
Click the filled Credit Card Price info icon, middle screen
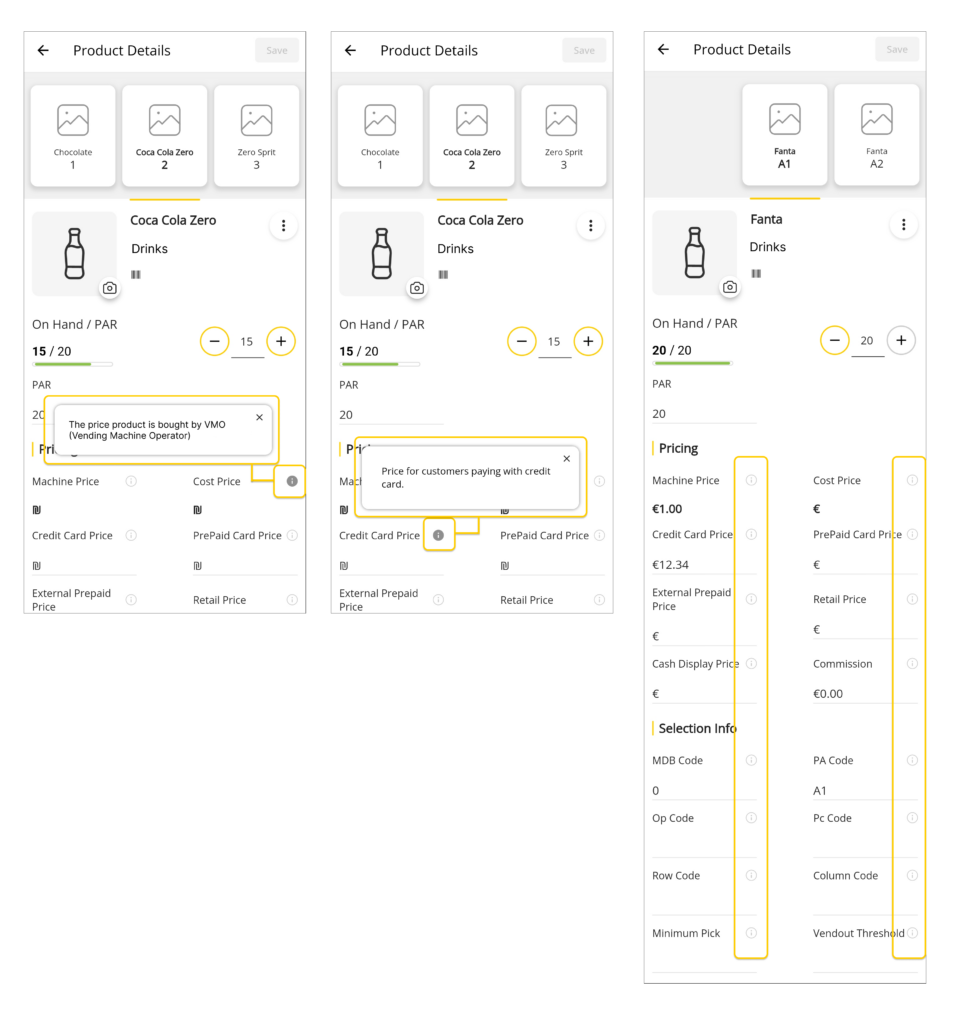(439, 536)
